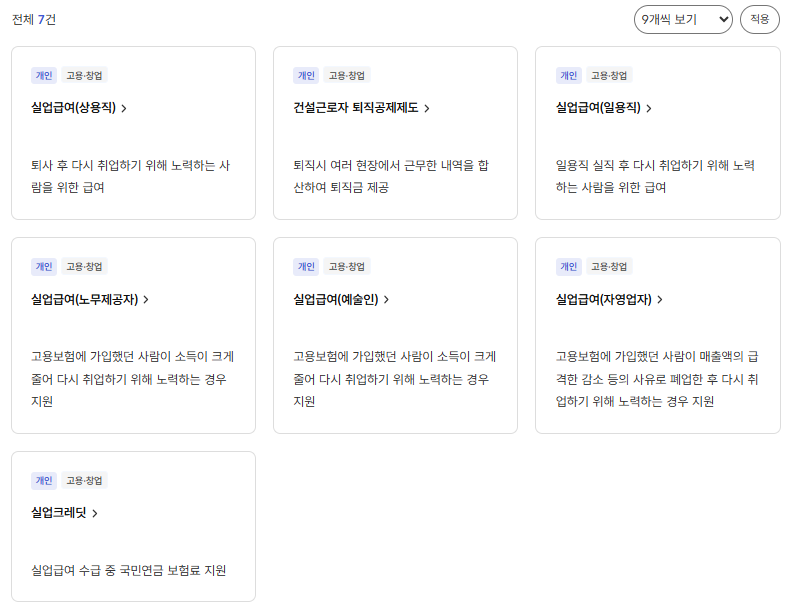This screenshot has height=610, width=789.
Task: Open the 실업급여(자영업자) title link
Action: pos(603,299)
